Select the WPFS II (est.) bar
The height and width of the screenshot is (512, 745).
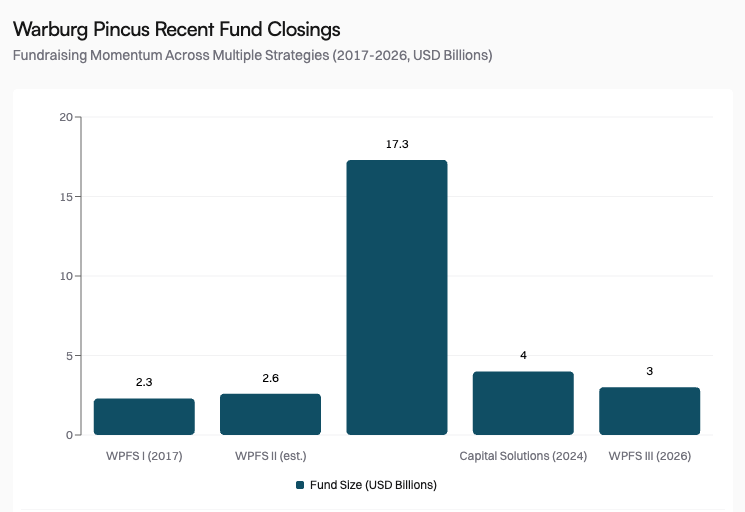tap(270, 414)
